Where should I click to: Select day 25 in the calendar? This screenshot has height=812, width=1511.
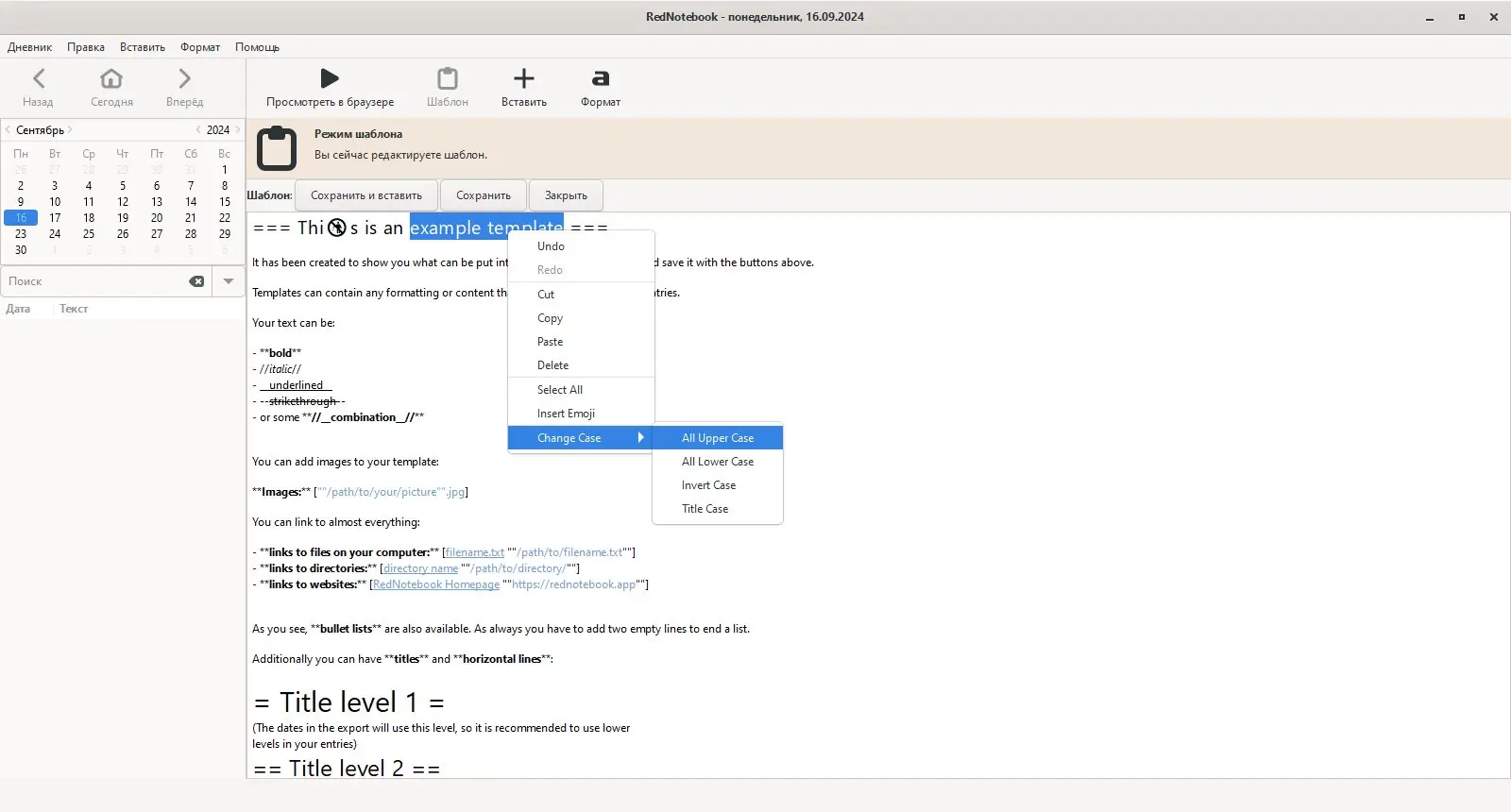pos(89,233)
